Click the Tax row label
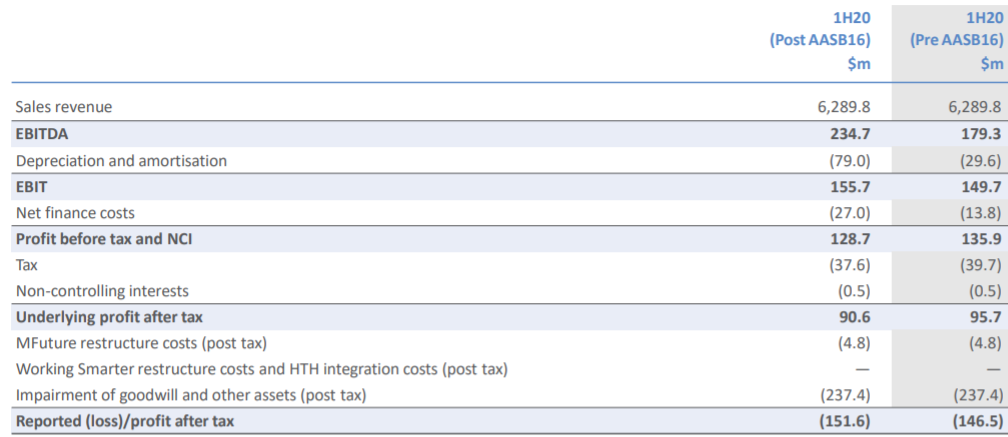This screenshot has height=437, width=1008. point(27,265)
